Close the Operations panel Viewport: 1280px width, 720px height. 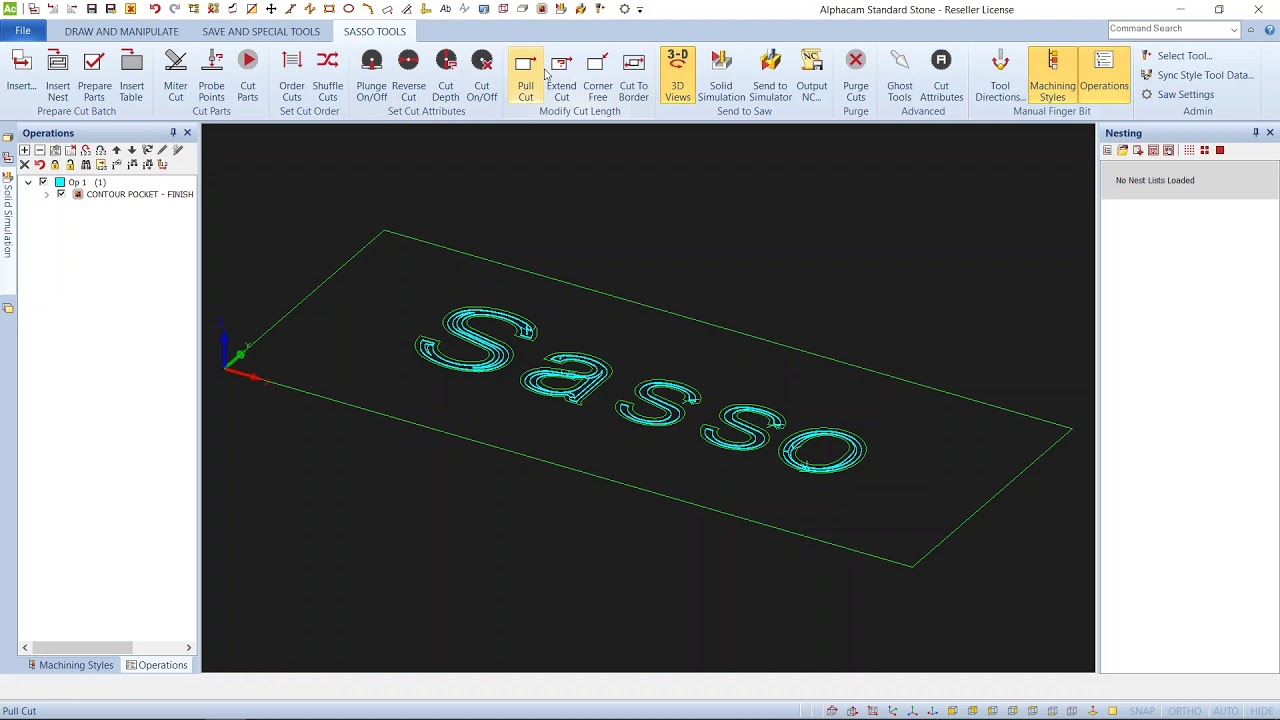pyautogui.click(x=187, y=133)
